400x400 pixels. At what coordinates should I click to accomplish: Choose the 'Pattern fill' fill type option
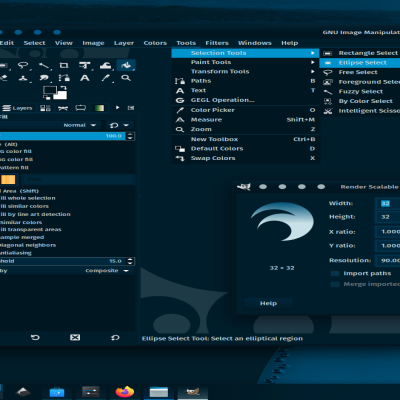click(x=14, y=168)
